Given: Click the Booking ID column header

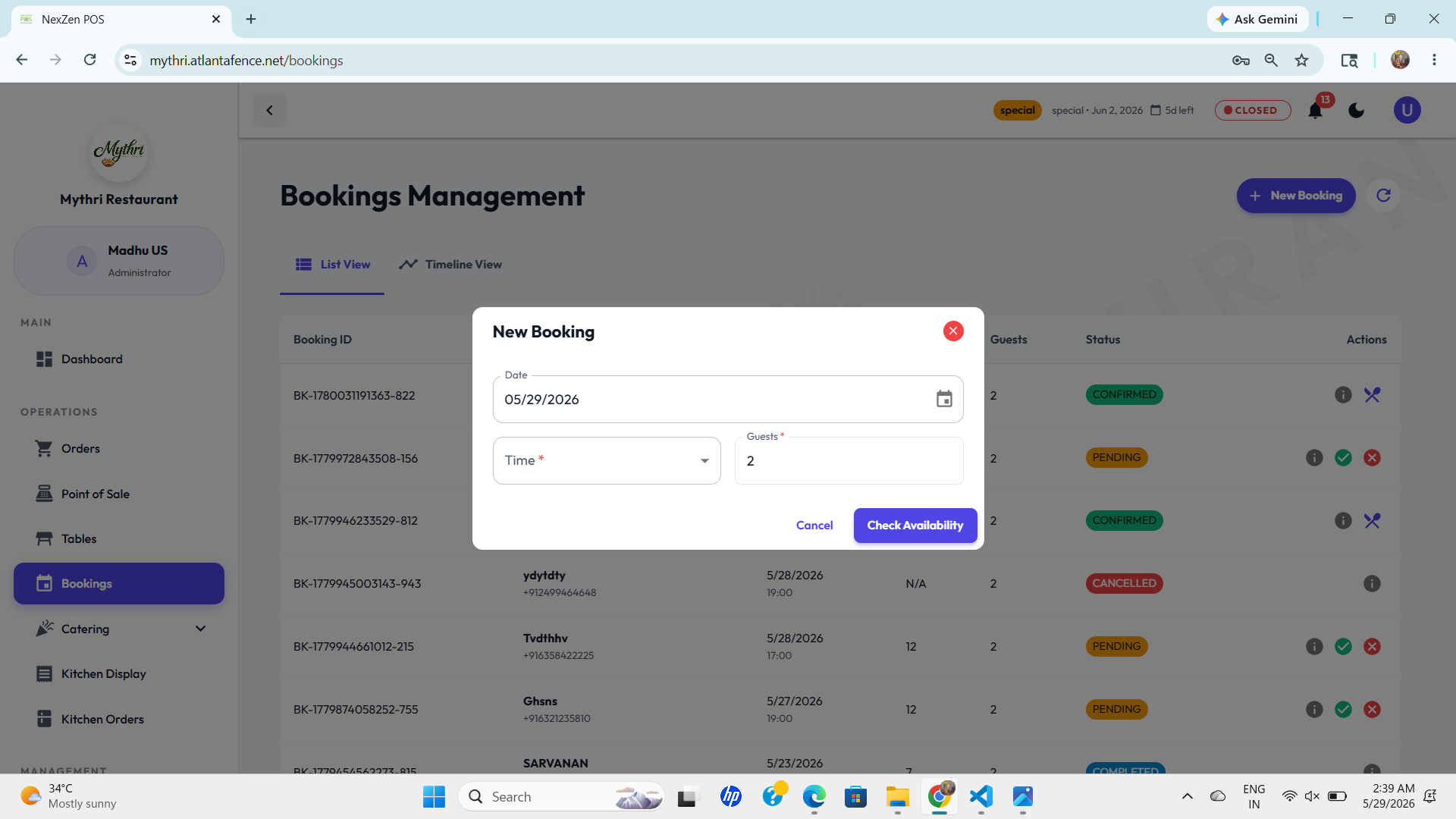Looking at the screenshot, I should point(322,340).
